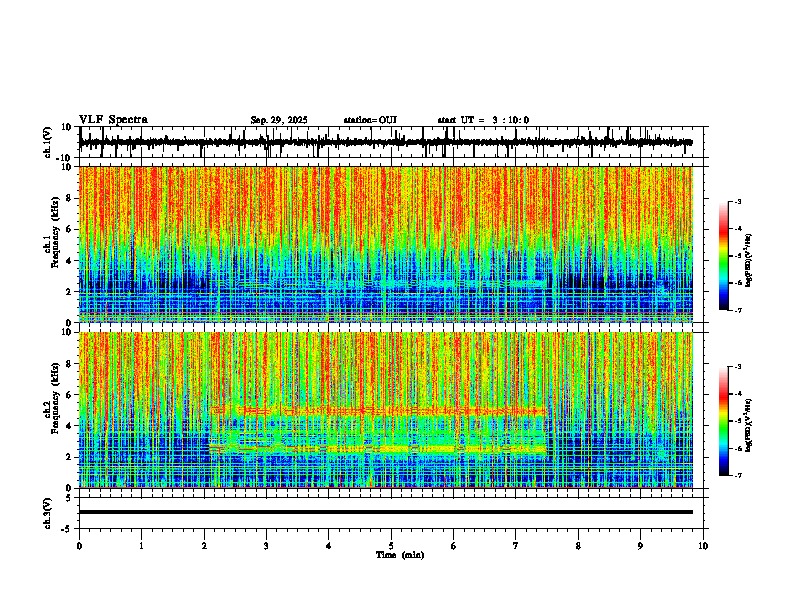Click time axis tick label "4"
792x612 pixels.
coord(329,546)
